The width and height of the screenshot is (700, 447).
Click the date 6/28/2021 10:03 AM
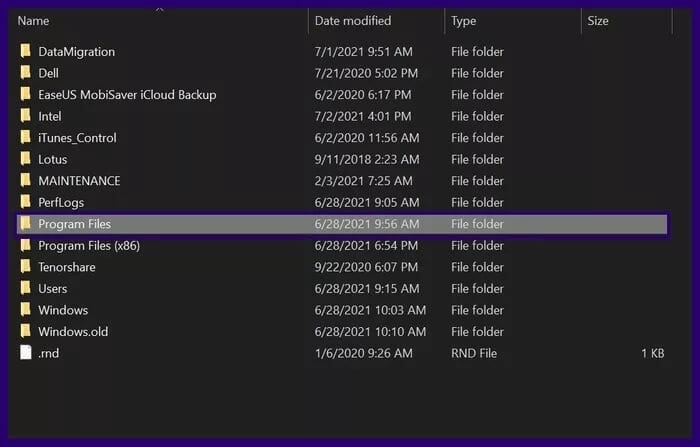370,310
